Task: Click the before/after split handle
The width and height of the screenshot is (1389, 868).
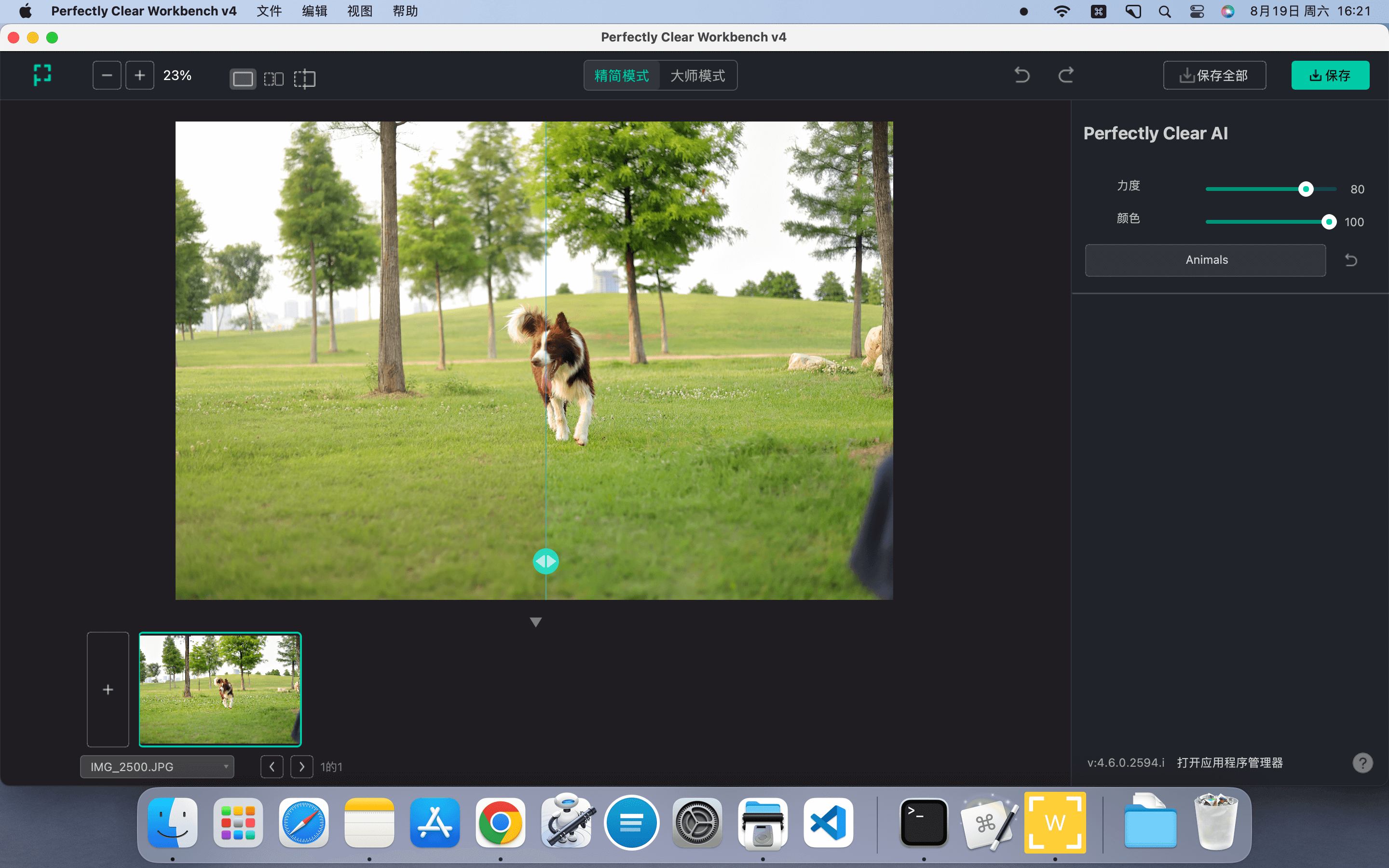Action: pyautogui.click(x=545, y=561)
